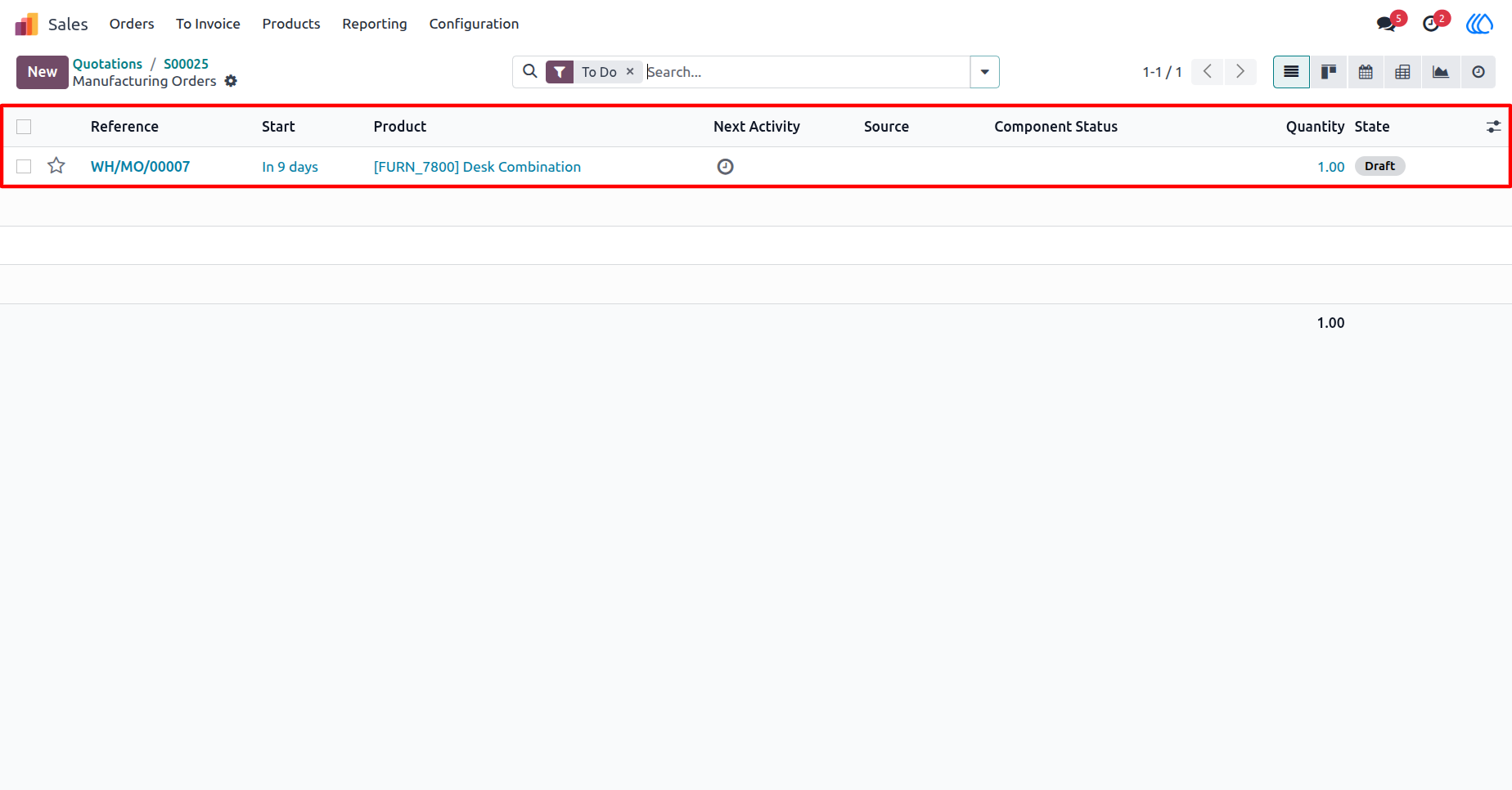1512x790 pixels.
Task: Sort by Start column header
Action: point(278,127)
